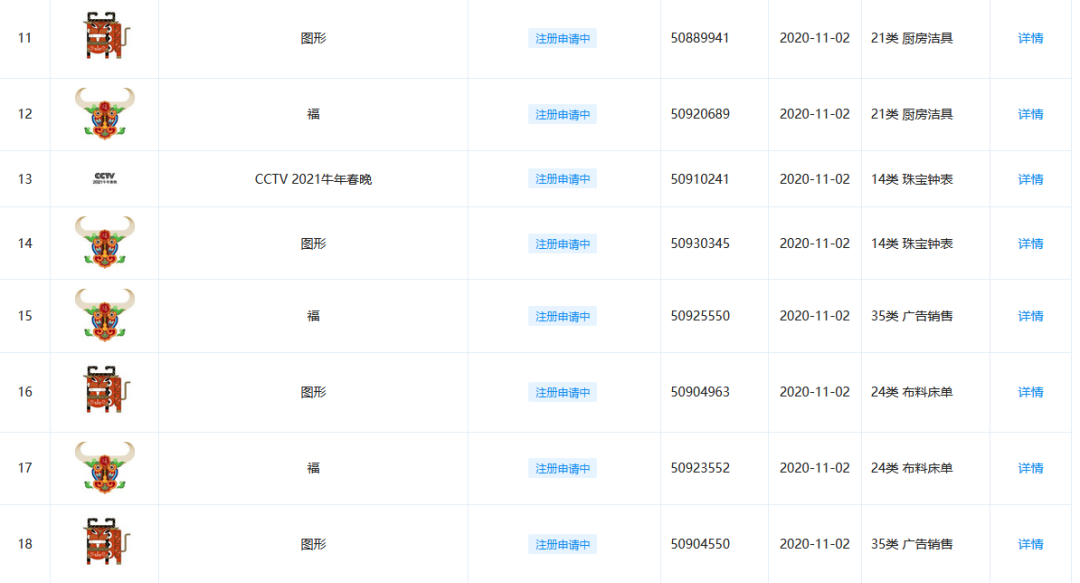Viewport: 1080px width, 583px height.
Task: Open the ox-head logo in row 17
Action: pos(105,467)
